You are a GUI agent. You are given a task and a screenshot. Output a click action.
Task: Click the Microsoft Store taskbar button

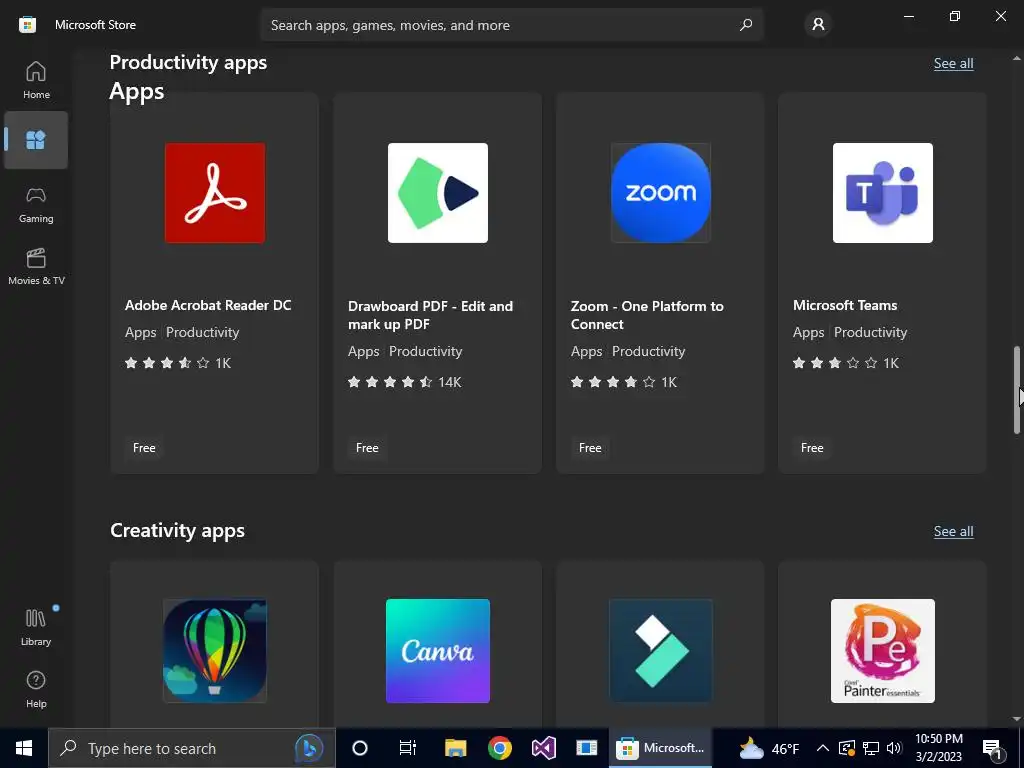click(x=660, y=748)
